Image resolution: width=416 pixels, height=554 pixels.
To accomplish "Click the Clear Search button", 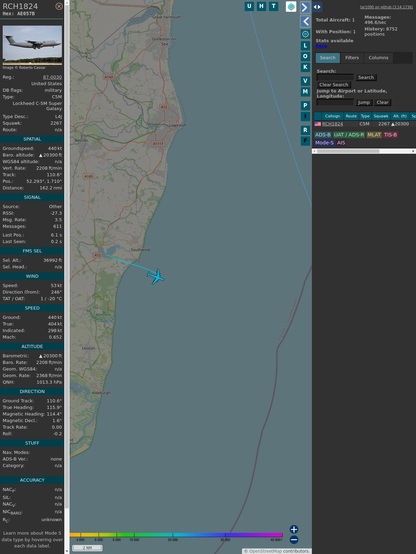I will point(334,84).
